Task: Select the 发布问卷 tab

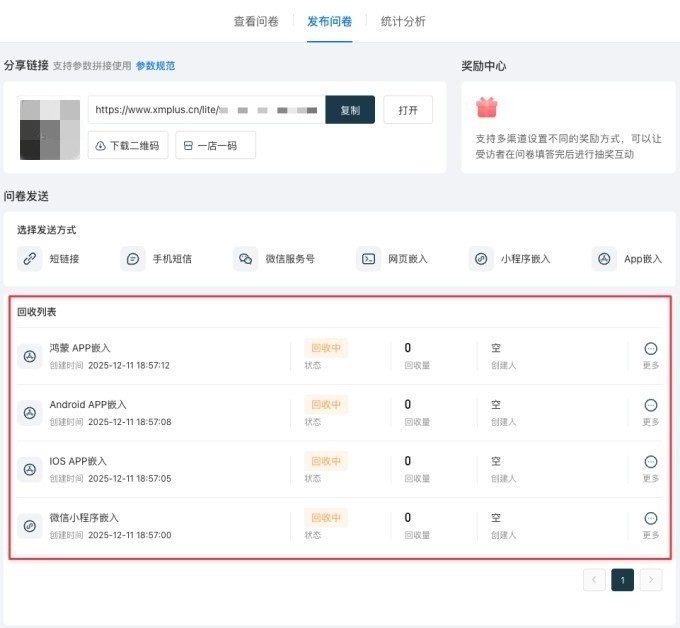Action: pos(330,21)
